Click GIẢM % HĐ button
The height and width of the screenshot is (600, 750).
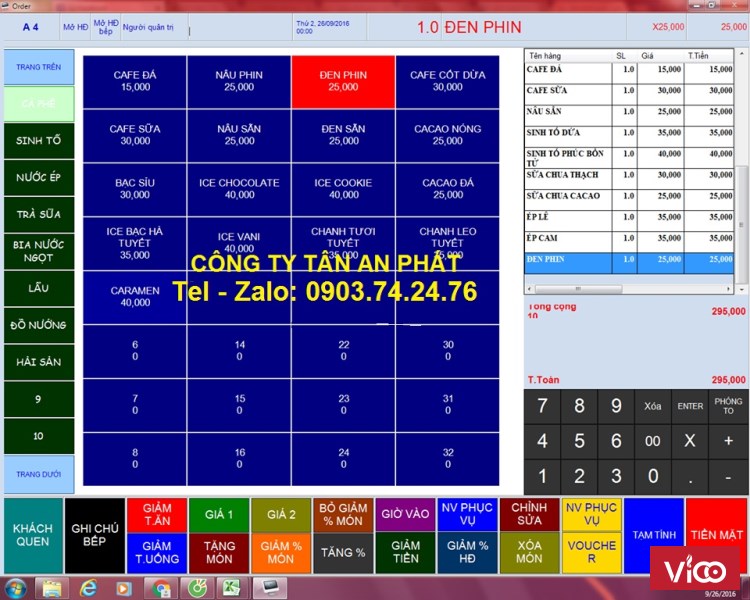pos(467,553)
